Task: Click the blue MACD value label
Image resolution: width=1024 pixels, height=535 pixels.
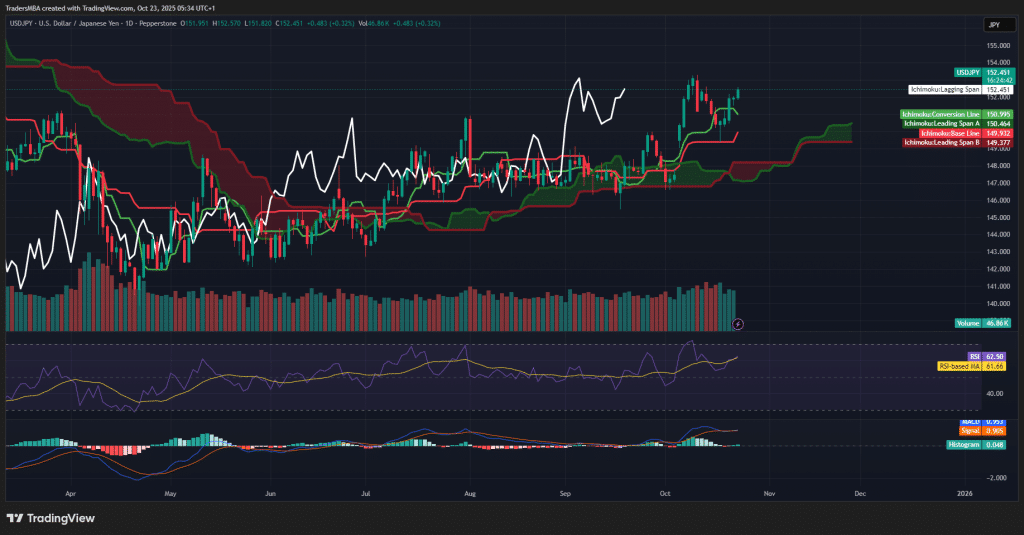Action: (x=983, y=422)
